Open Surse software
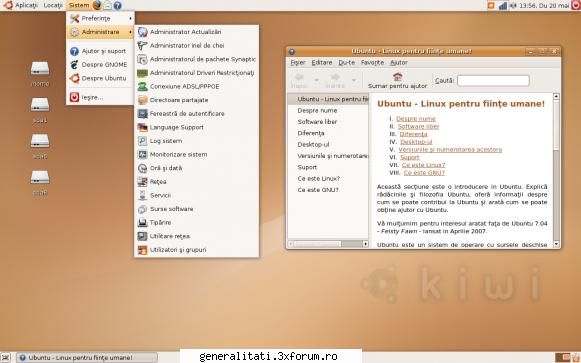The image size is (581, 363). coord(196,209)
